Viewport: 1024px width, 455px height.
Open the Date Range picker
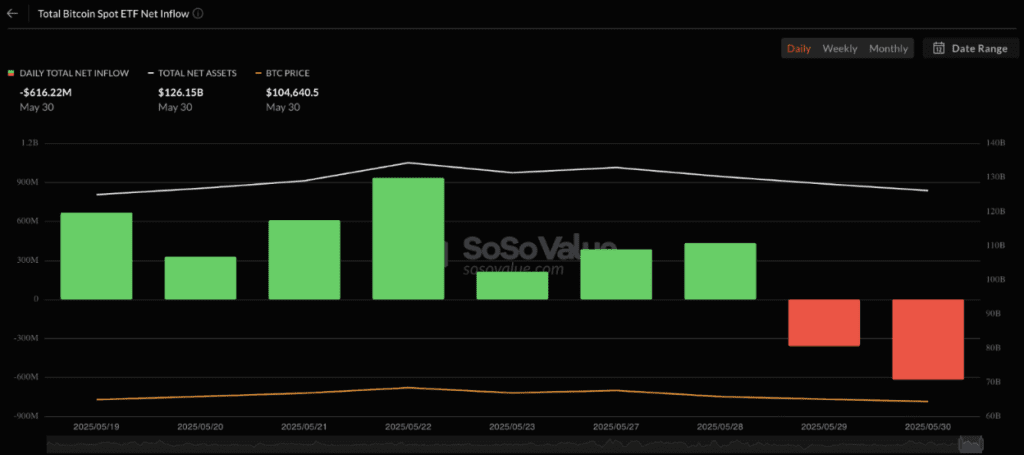tap(970, 48)
